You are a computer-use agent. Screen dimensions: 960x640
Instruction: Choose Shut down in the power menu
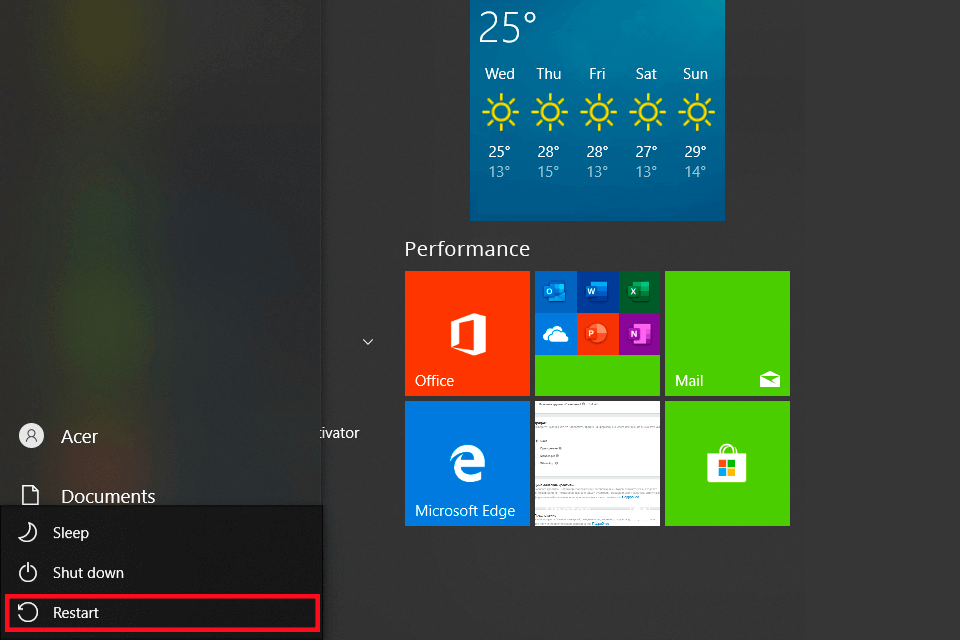point(88,573)
